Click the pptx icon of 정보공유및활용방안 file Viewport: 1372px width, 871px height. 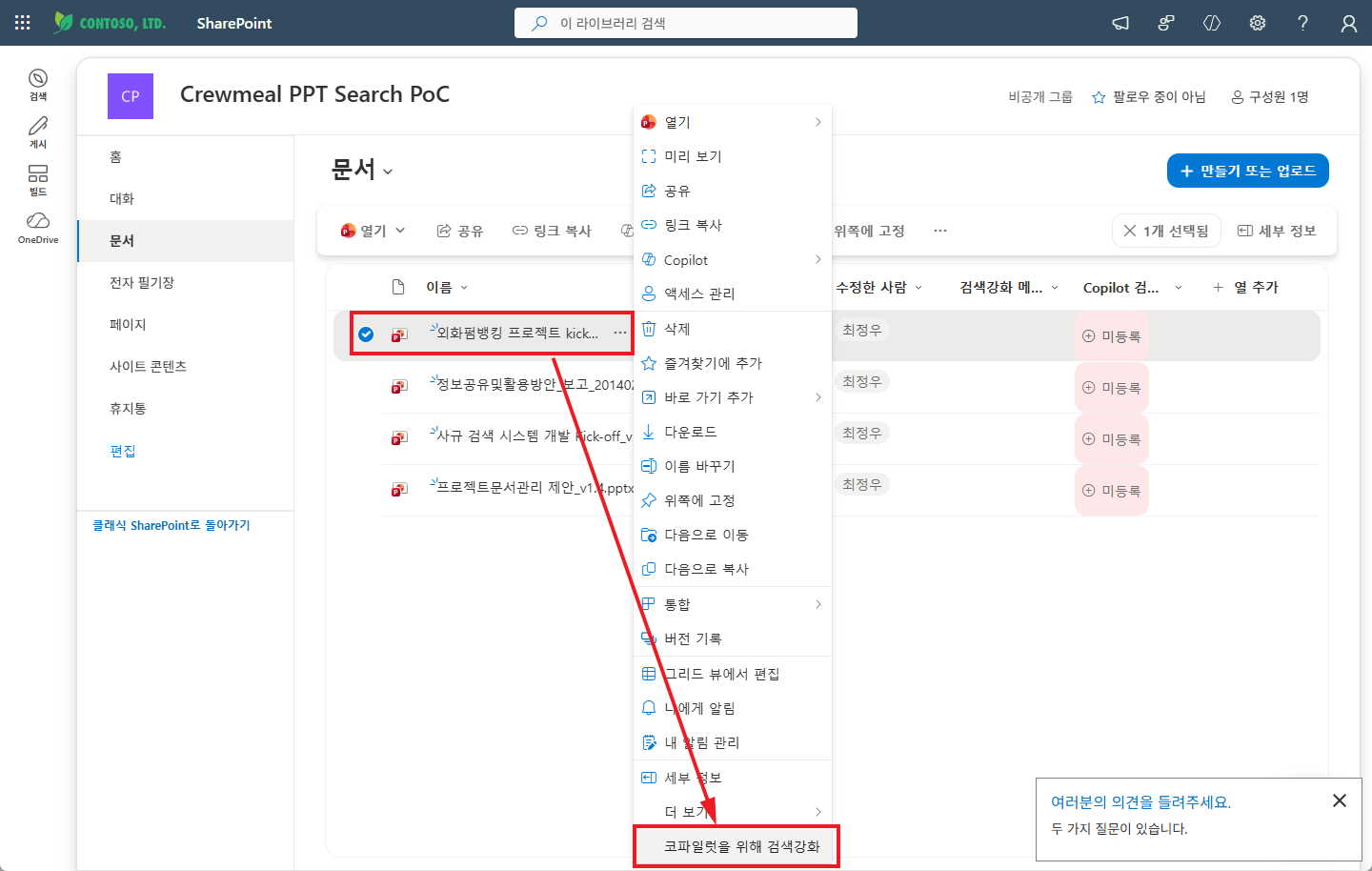[x=399, y=386]
